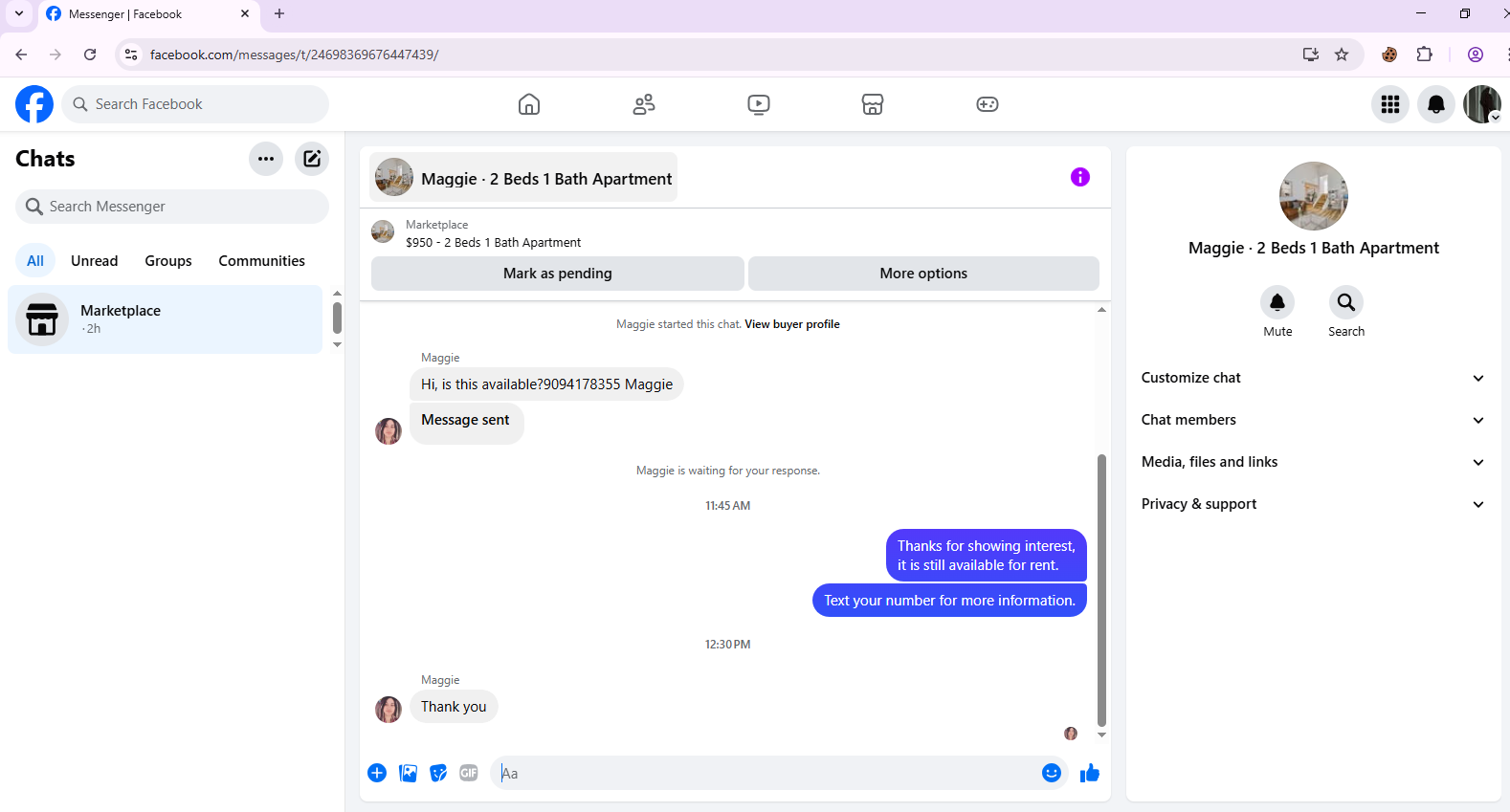Mute this conversation with bell icon
The width and height of the screenshot is (1510, 812).
coord(1277,302)
